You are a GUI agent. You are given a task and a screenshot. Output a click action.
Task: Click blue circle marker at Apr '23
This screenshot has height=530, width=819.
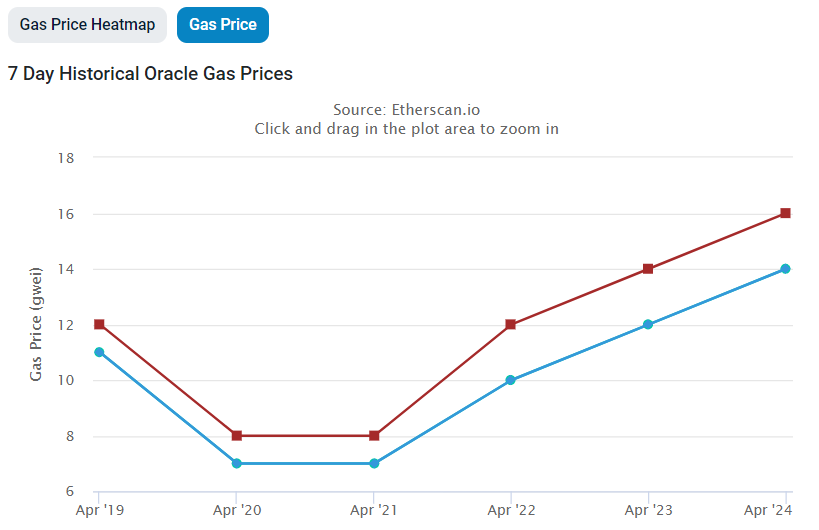[x=648, y=324]
